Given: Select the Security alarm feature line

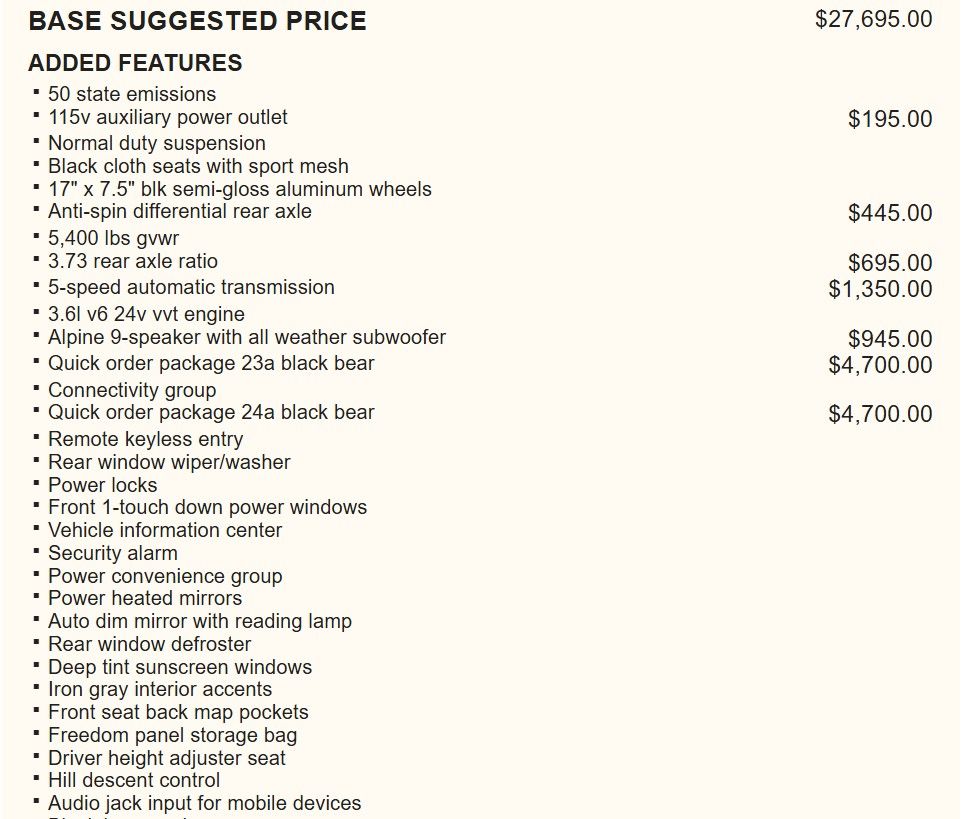Looking at the screenshot, I should 112,553.
